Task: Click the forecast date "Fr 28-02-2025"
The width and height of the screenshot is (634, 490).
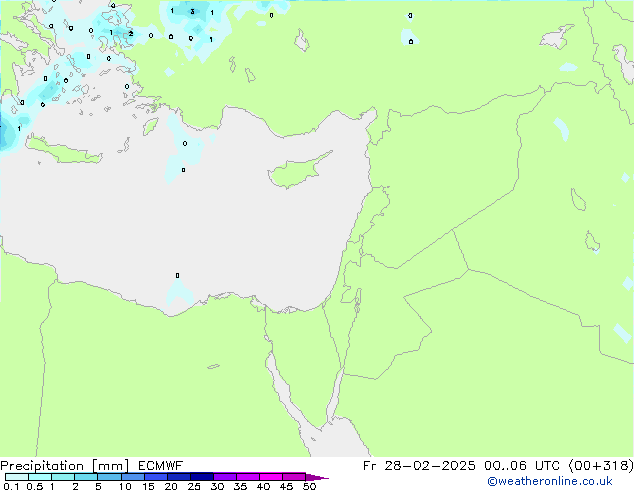Action: [x=419, y=466]
